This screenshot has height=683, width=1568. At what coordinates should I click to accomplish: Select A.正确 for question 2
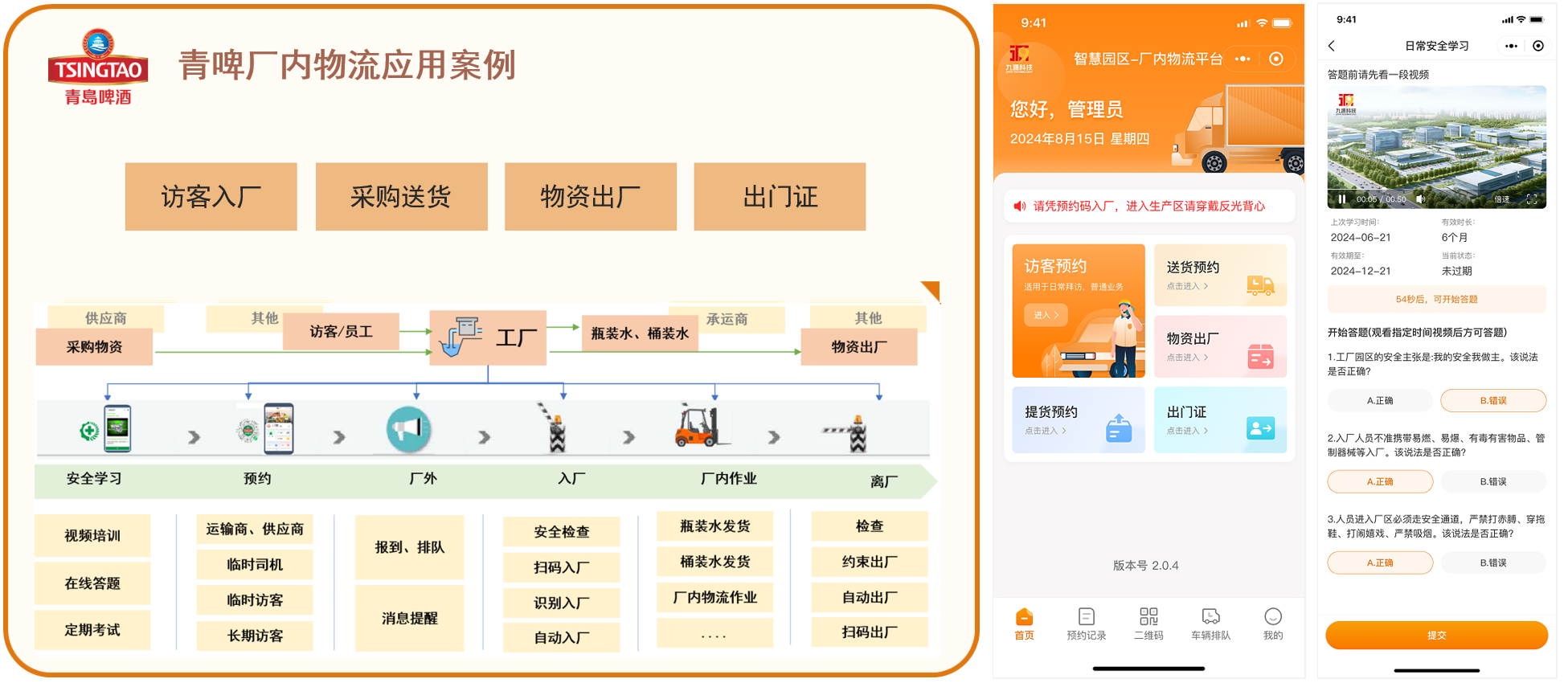pyautogui.click(x=1380, y=482)
